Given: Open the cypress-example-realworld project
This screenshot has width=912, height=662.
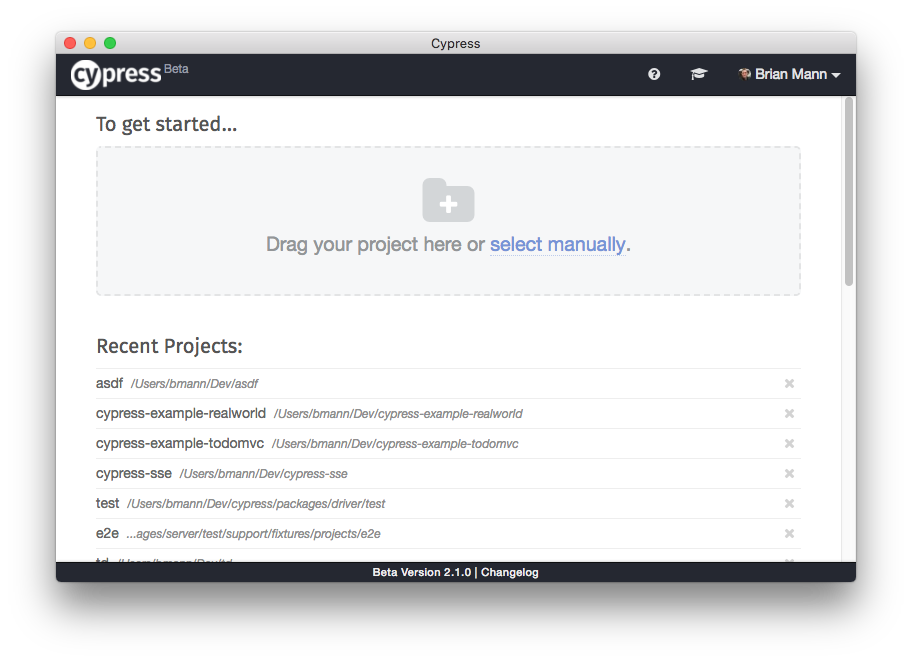Looking at the screenshot, I should tap(448, 414).
